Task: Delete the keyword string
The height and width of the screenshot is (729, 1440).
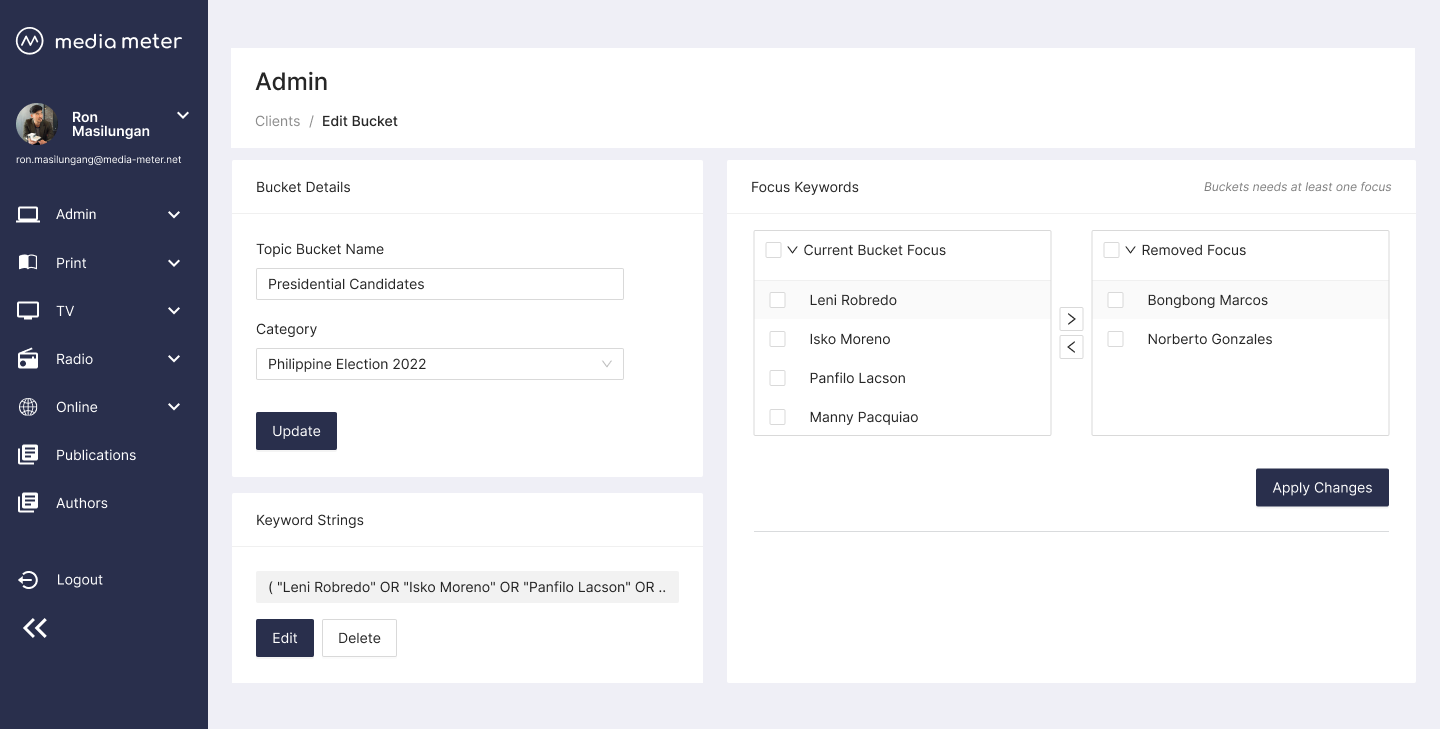Action: (359, 638)
